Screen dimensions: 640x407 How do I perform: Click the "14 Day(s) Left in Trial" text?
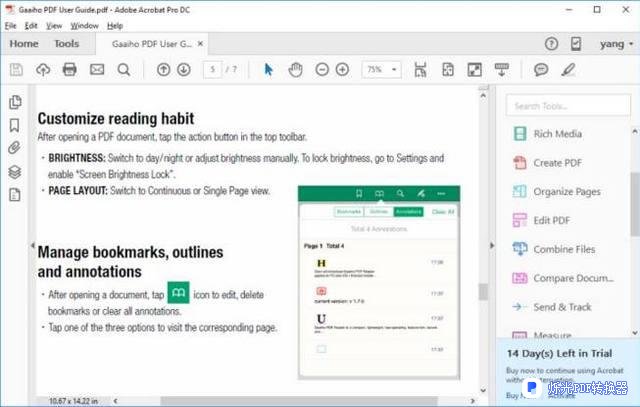pyautogui.click(x=560, y=354)
